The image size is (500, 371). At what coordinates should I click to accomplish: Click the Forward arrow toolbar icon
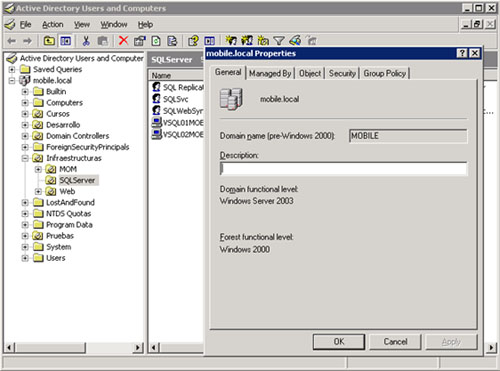[x=27, y=41]
